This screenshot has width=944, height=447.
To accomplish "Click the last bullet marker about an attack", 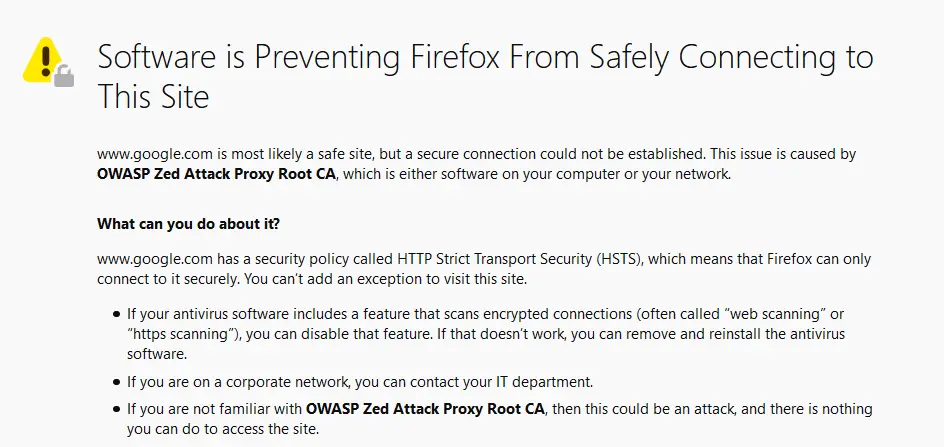I will (x=117, y=410).
